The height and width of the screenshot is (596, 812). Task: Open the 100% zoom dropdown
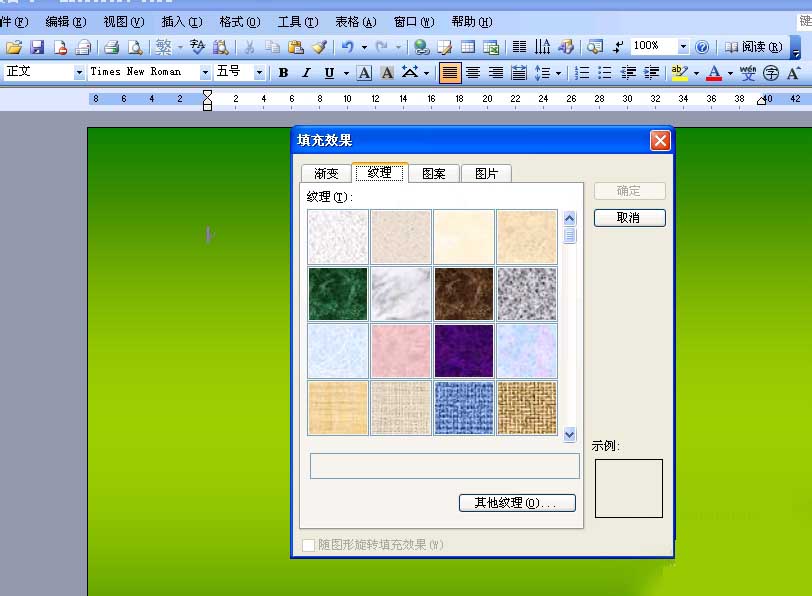(683, 47)
